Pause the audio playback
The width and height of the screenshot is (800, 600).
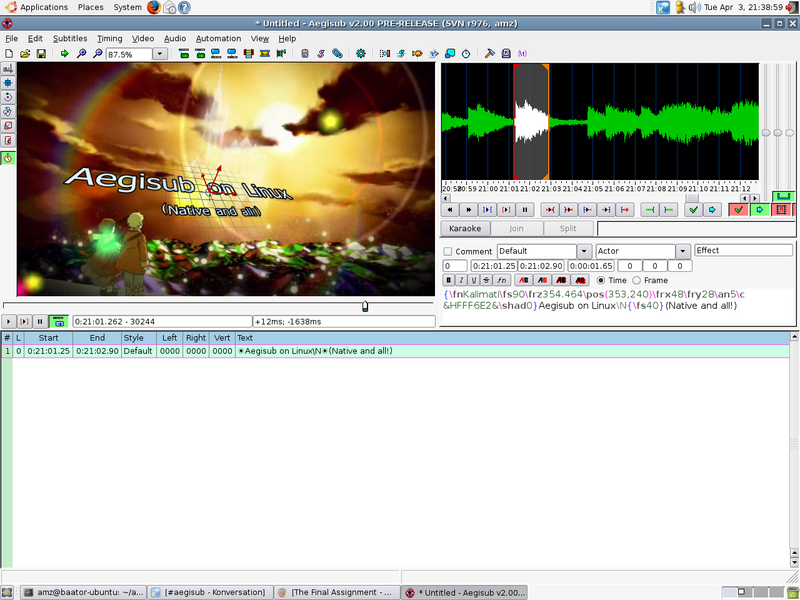coord(525,210)
